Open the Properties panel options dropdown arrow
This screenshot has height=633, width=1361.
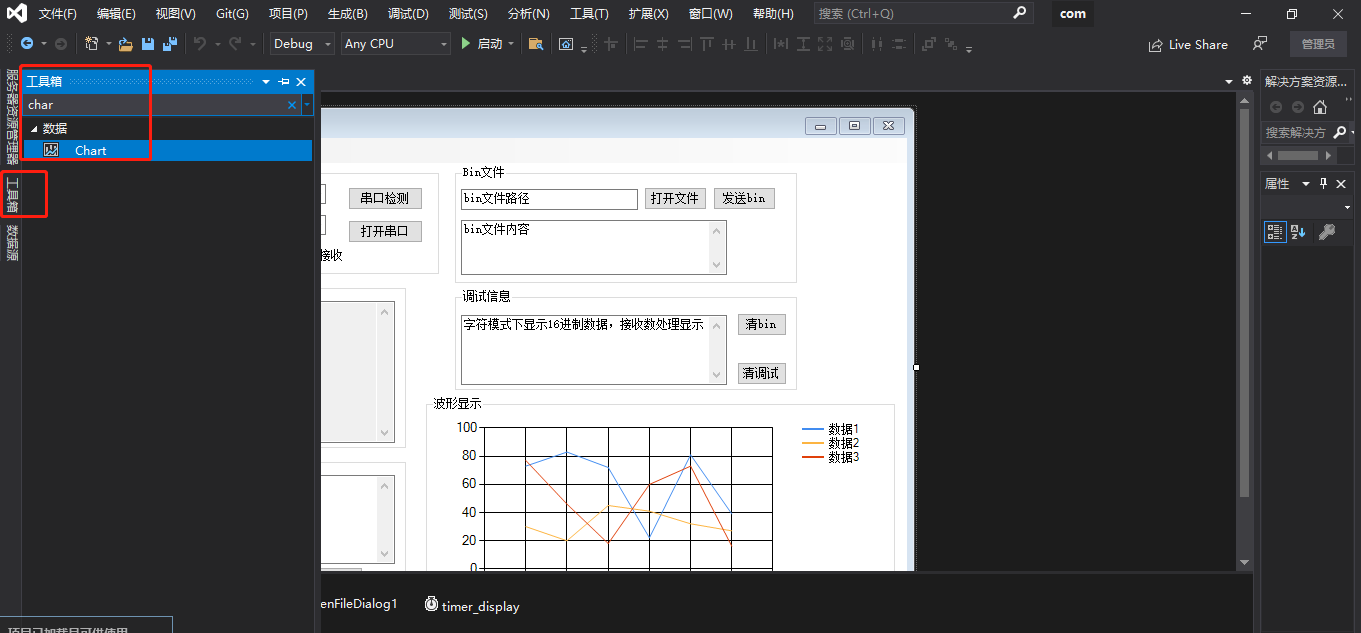pos(1306,183)
